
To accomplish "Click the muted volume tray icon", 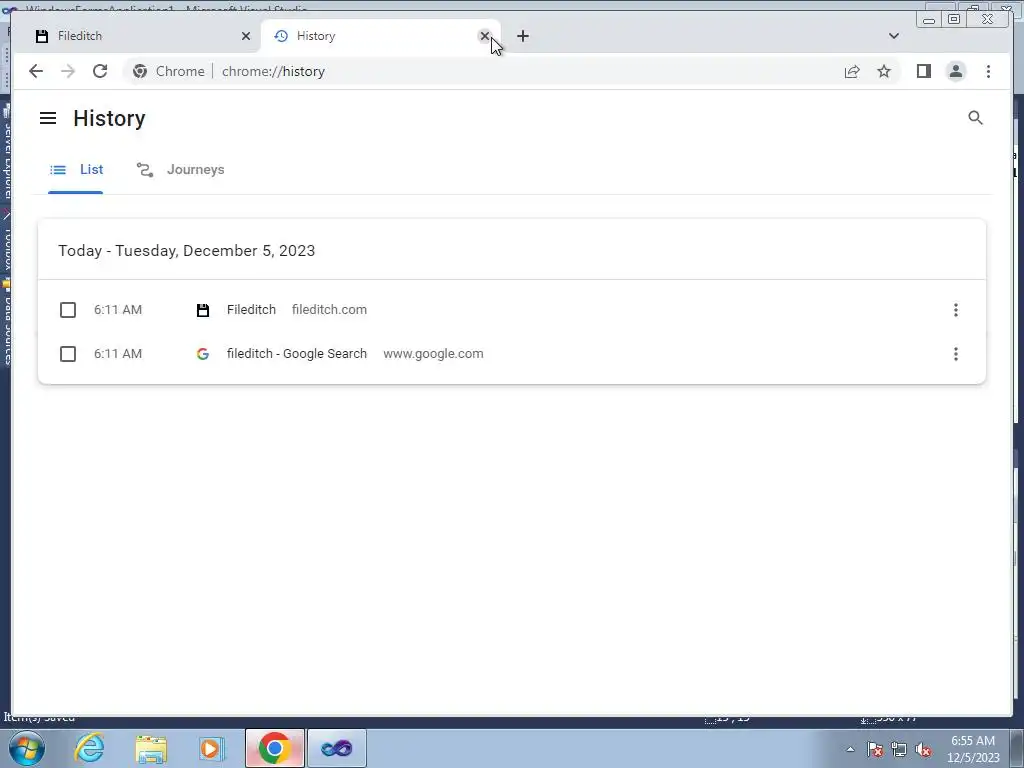I will (923, 749).
